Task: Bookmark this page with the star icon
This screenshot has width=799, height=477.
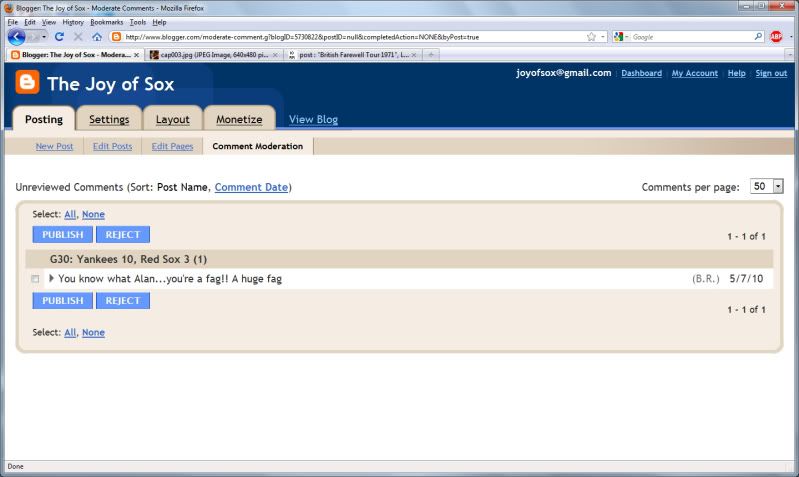Action: 591,37
